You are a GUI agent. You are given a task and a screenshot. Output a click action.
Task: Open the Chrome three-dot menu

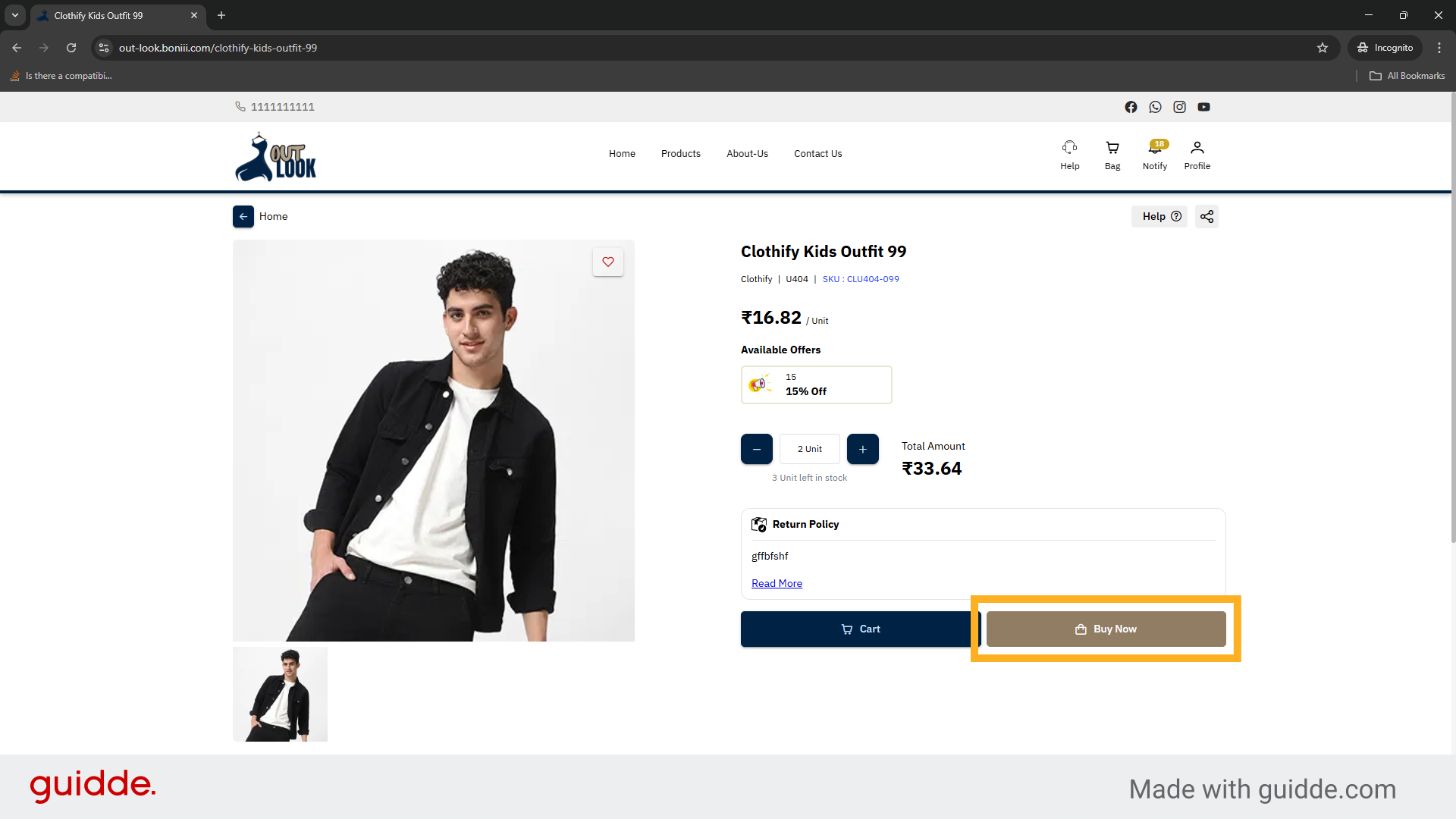pos(1439,48)
